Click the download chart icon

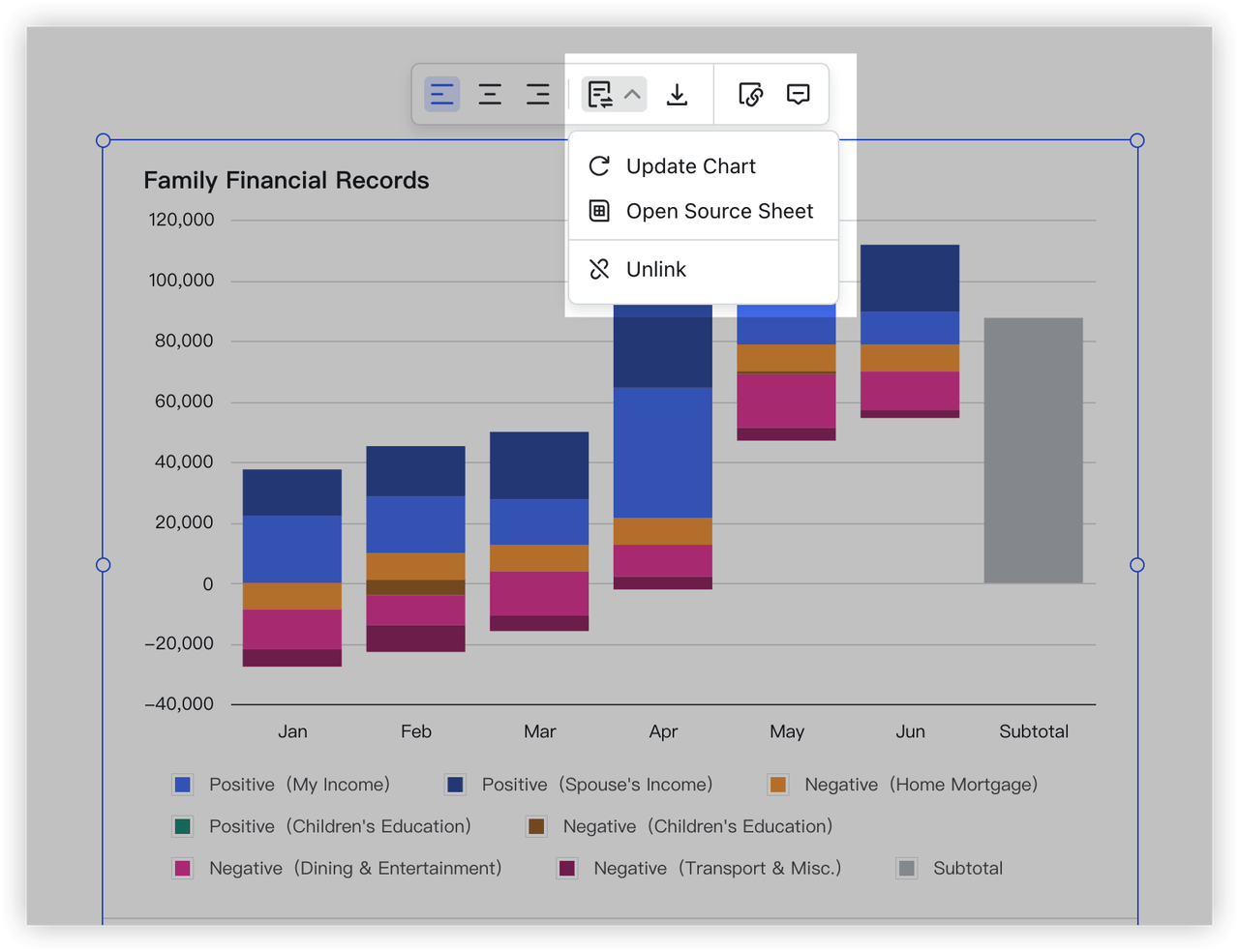(x=677, y=94)
